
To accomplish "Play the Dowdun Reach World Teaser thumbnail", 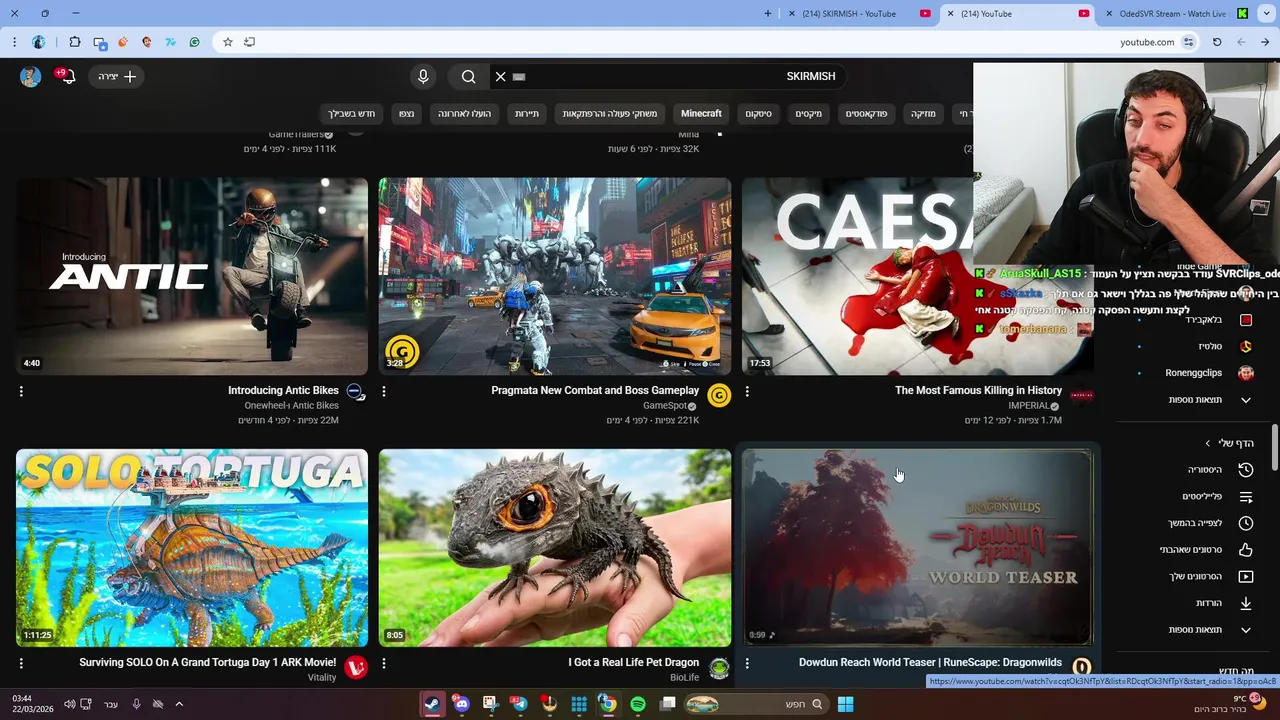I will tap(918, 548).
